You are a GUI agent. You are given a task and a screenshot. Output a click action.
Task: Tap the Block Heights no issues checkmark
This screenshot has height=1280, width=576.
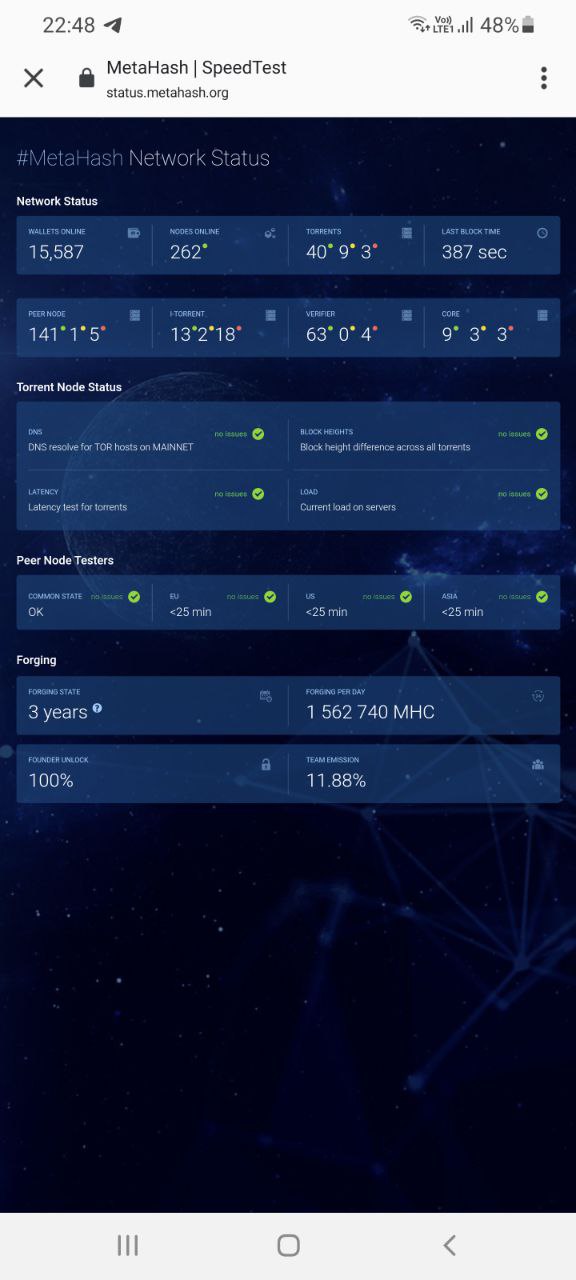542,434
